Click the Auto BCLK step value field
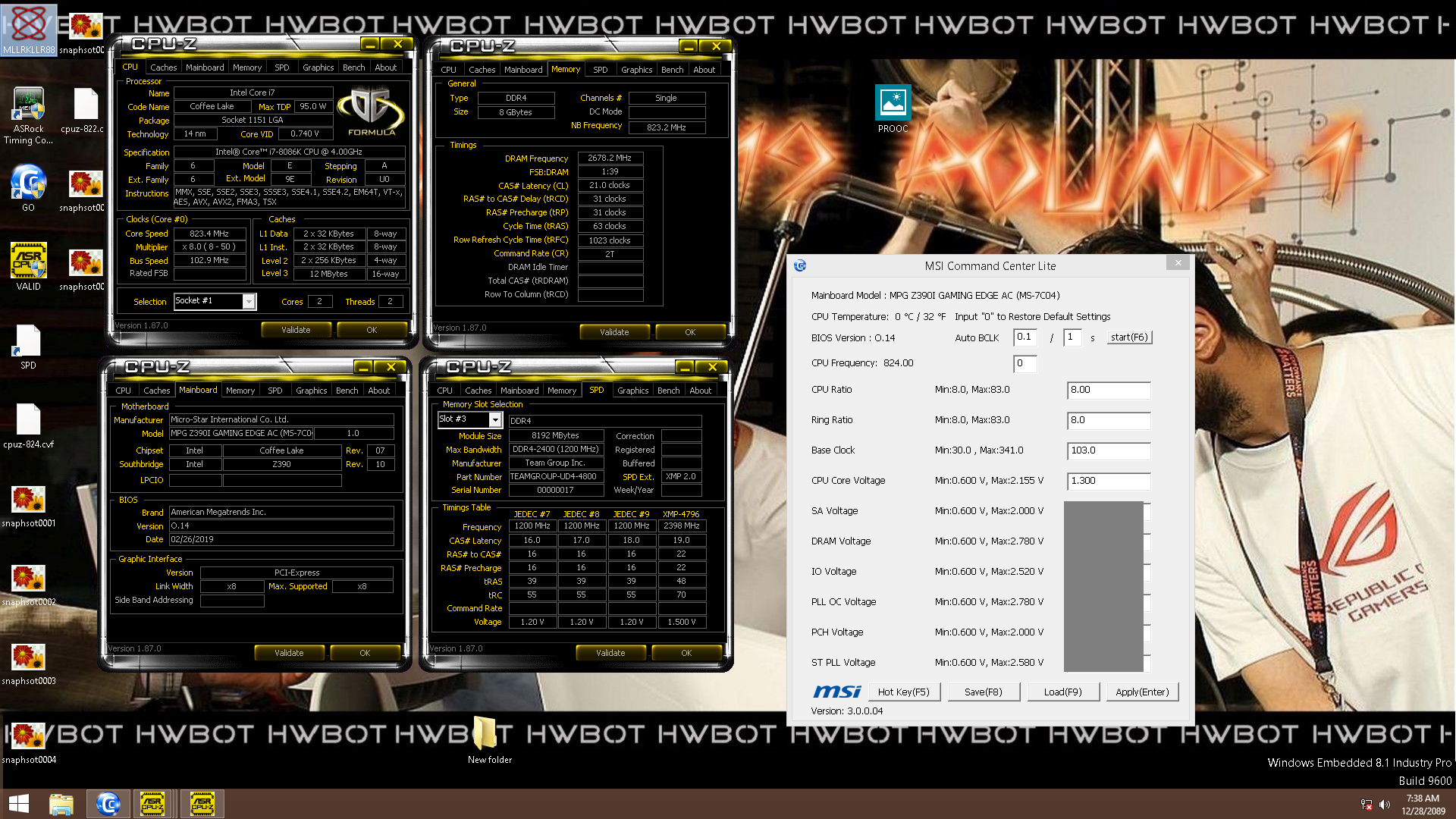The image size is (1456, 819). coord(1025,337)
